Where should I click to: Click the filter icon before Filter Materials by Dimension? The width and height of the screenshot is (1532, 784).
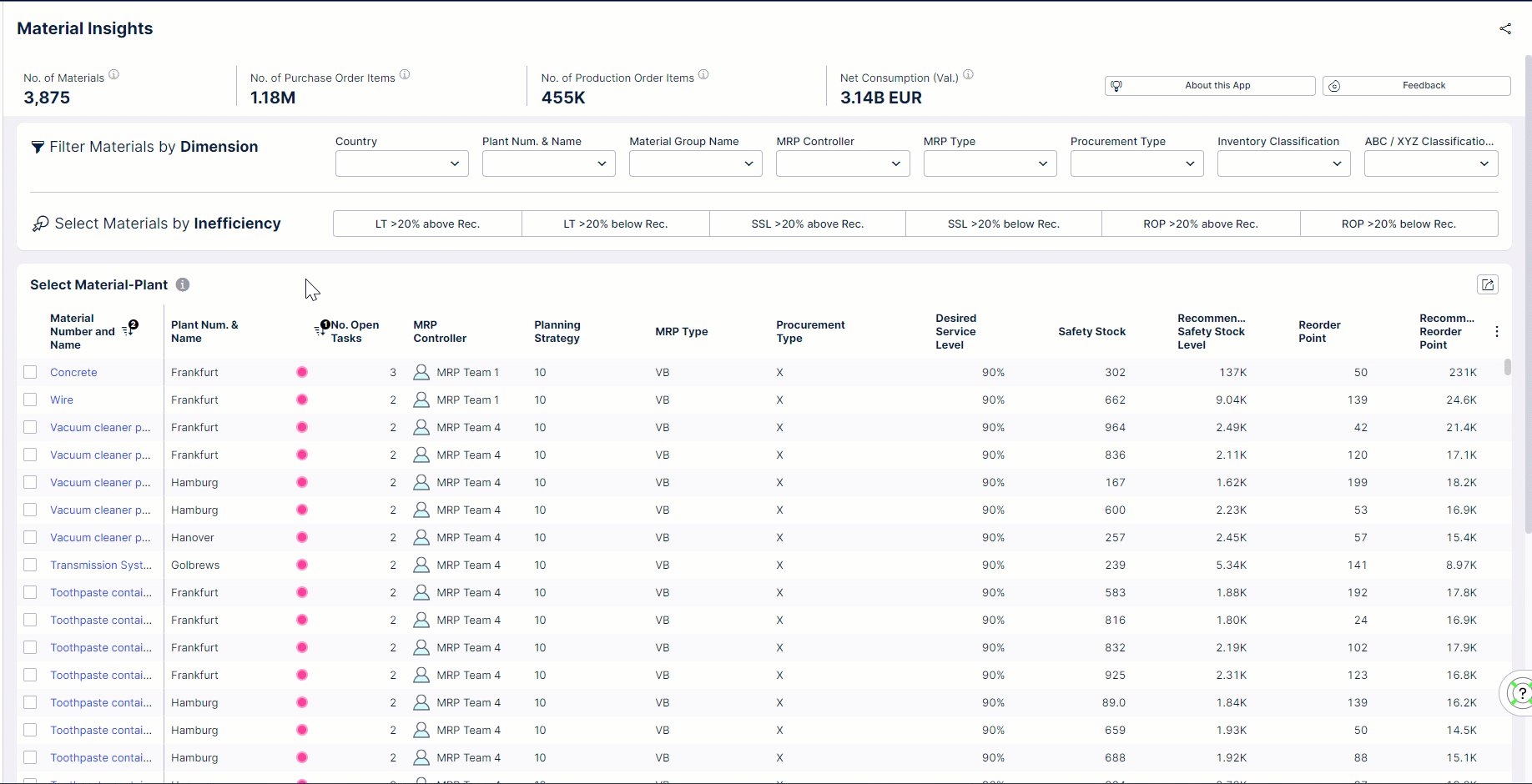click(x=38, y=147)
